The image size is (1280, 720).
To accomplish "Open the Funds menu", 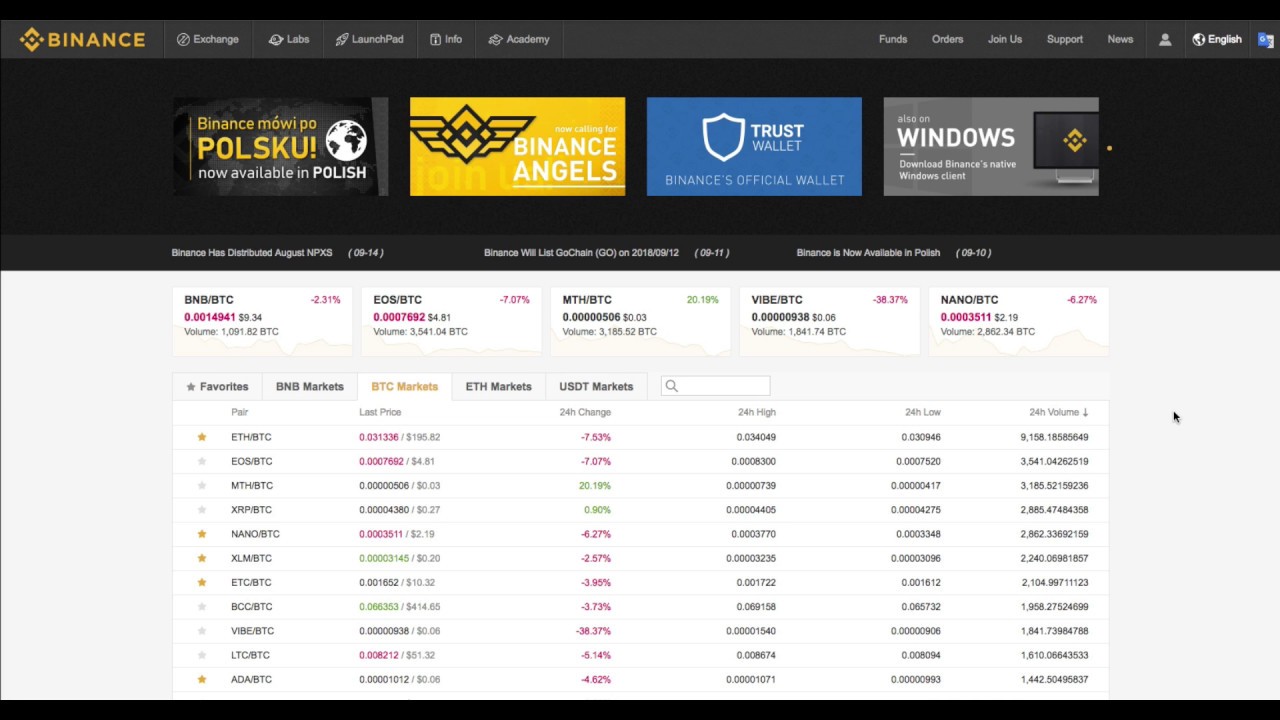I will point(893,40).
